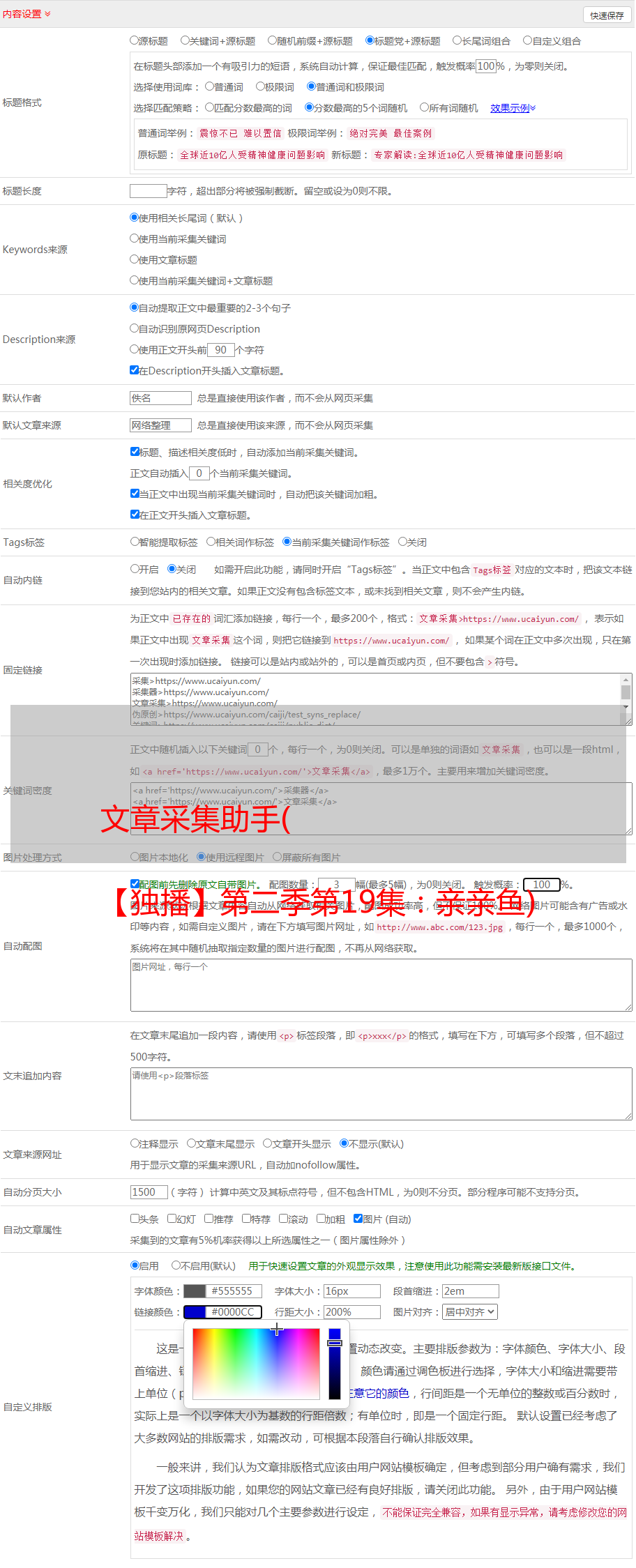
Task: Click the 默认作者 field containing 佚名
Action: coord(161,398)
